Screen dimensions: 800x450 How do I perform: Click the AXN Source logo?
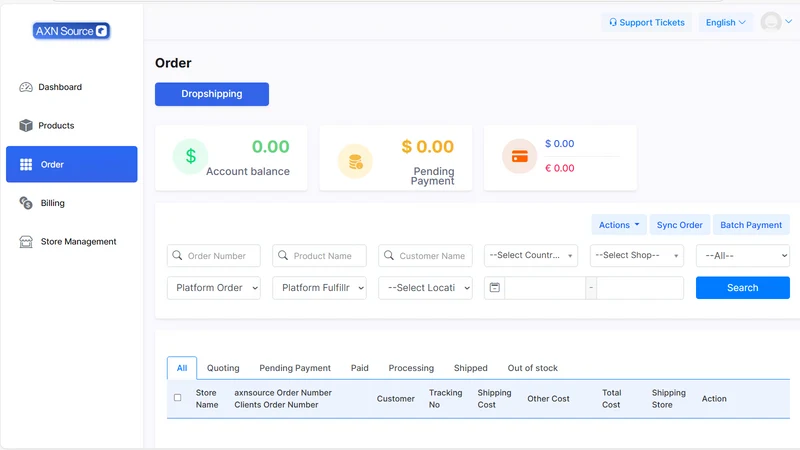pyautogui.click(x=71, y=31)
